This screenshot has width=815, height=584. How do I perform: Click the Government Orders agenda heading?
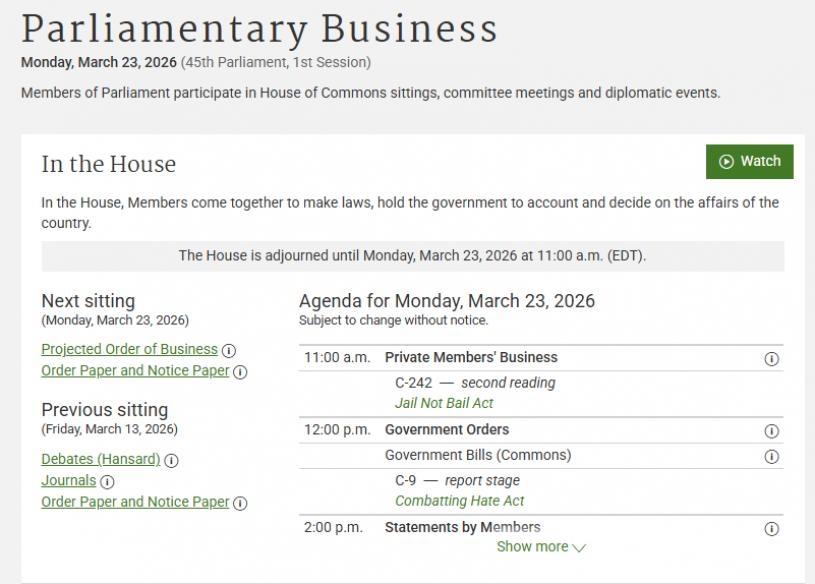(x=447, y=430)
